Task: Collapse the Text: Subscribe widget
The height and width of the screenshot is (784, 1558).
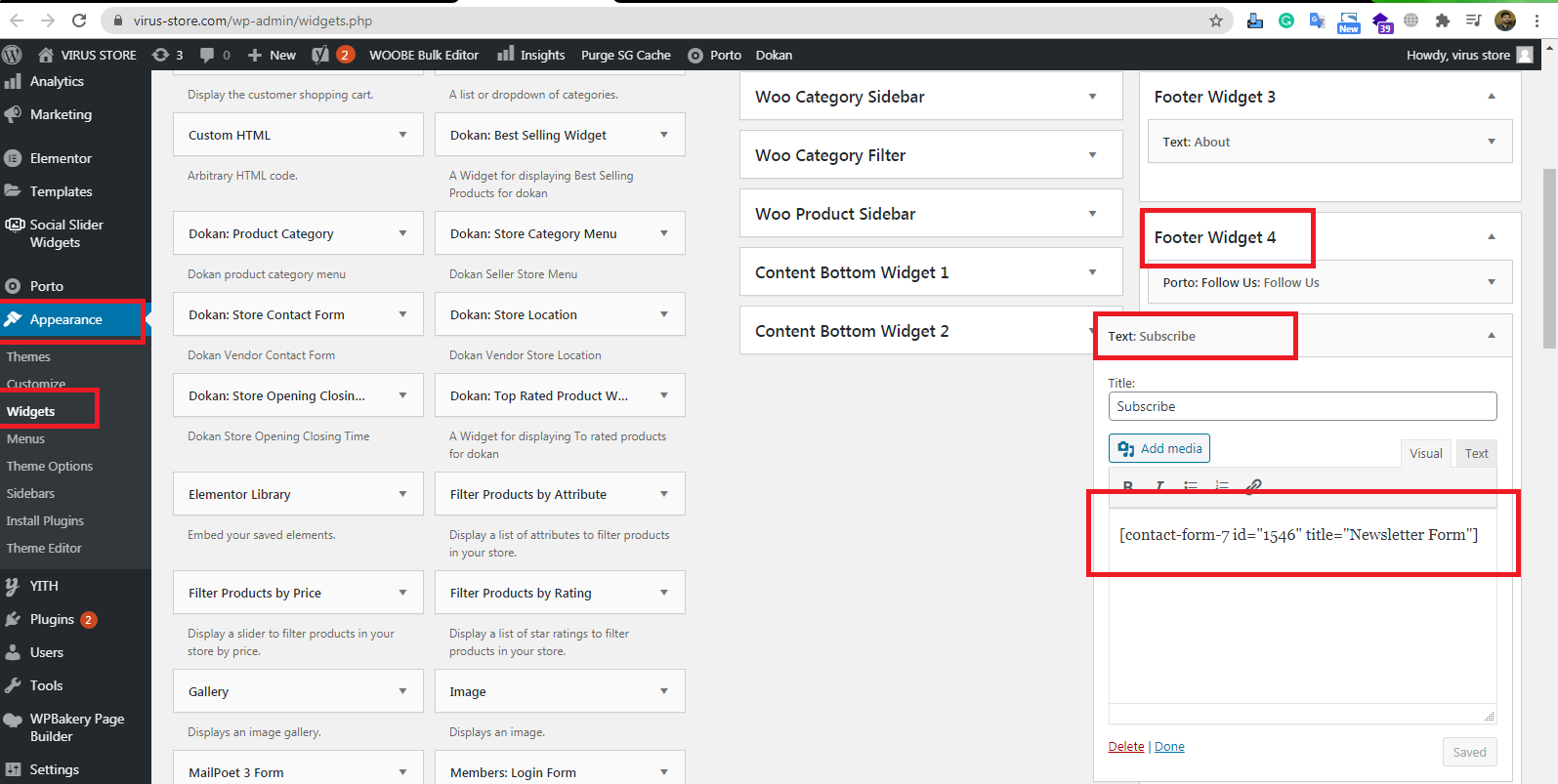Action: [1492, 336]
